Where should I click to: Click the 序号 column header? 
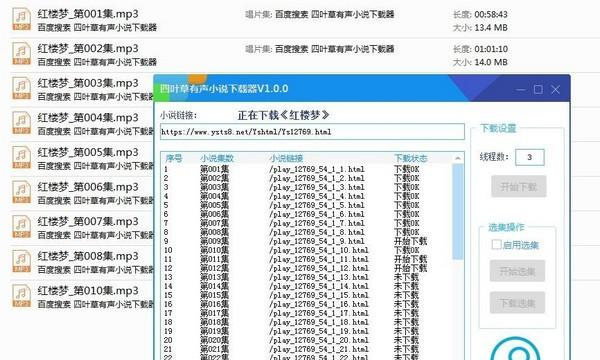tap(174, 158)
